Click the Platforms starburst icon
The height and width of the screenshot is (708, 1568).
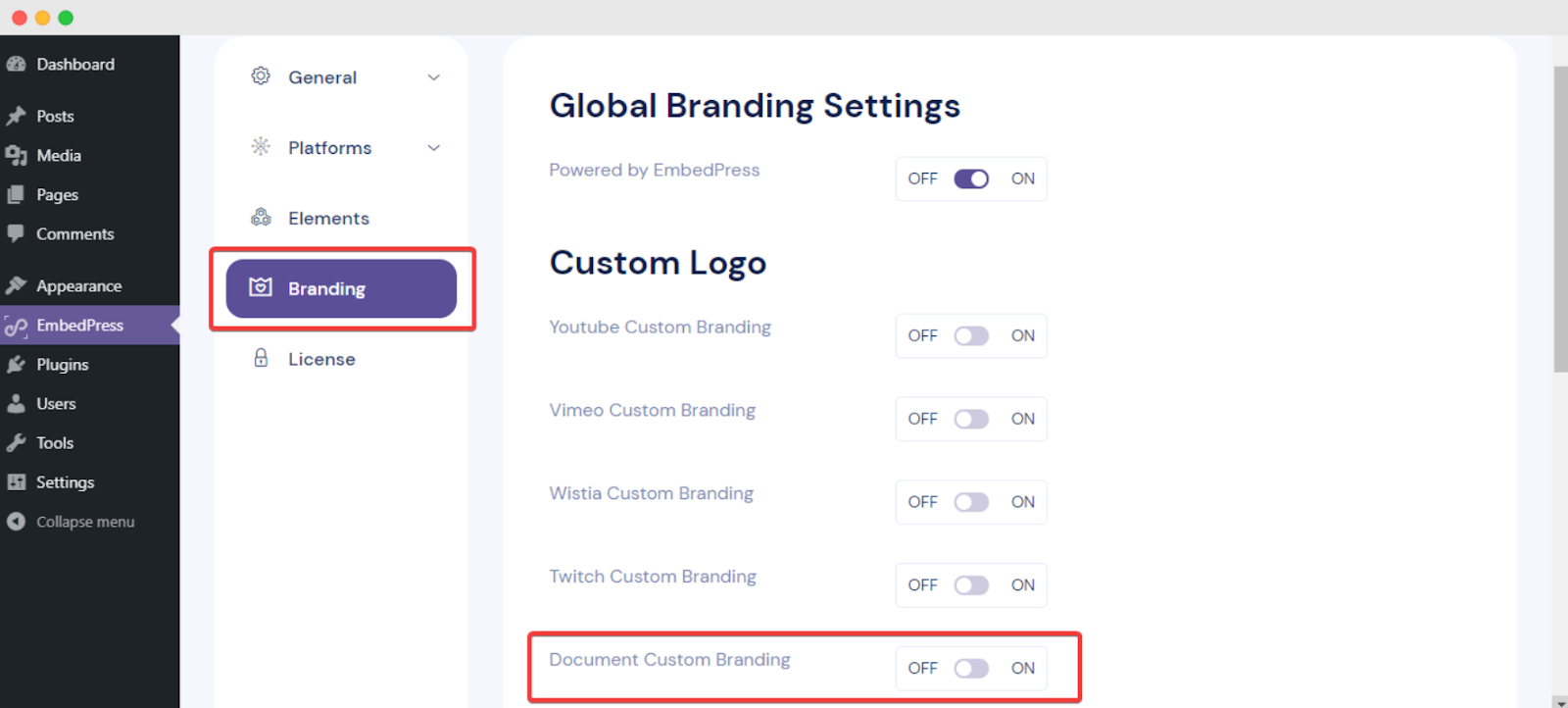click(261, 147)
